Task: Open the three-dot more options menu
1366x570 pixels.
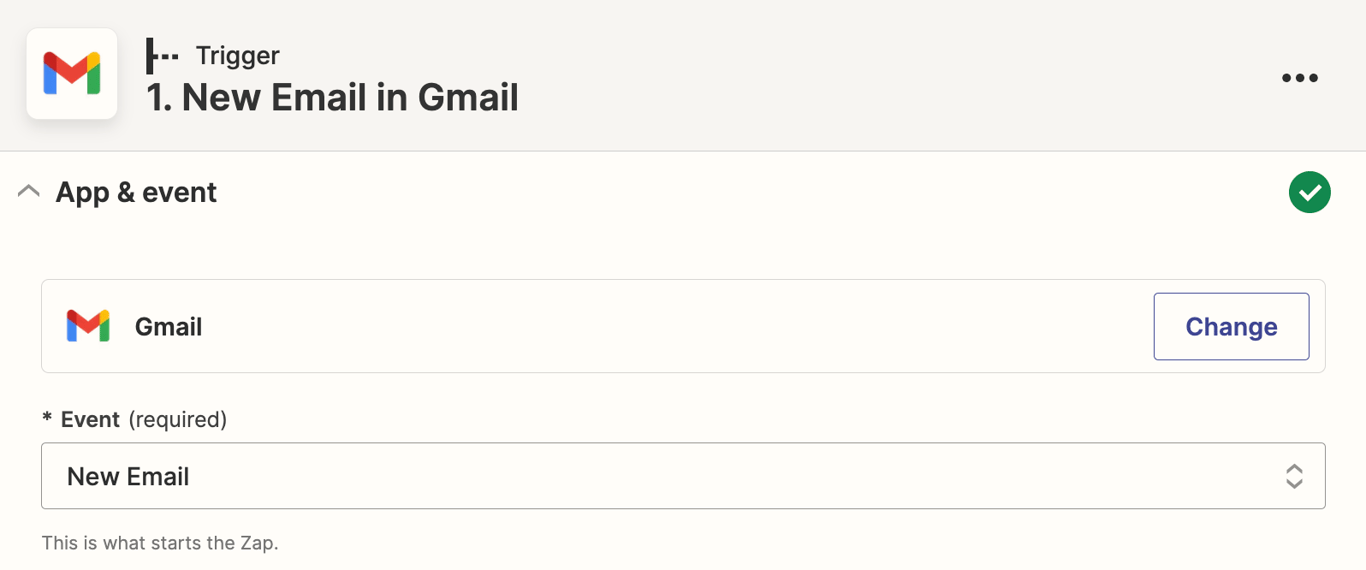Action: pyautogui.click(x=1300, y=78)
